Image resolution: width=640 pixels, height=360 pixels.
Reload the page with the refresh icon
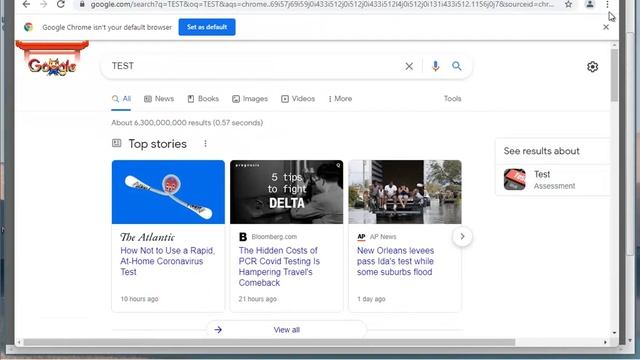click(61, 4)
